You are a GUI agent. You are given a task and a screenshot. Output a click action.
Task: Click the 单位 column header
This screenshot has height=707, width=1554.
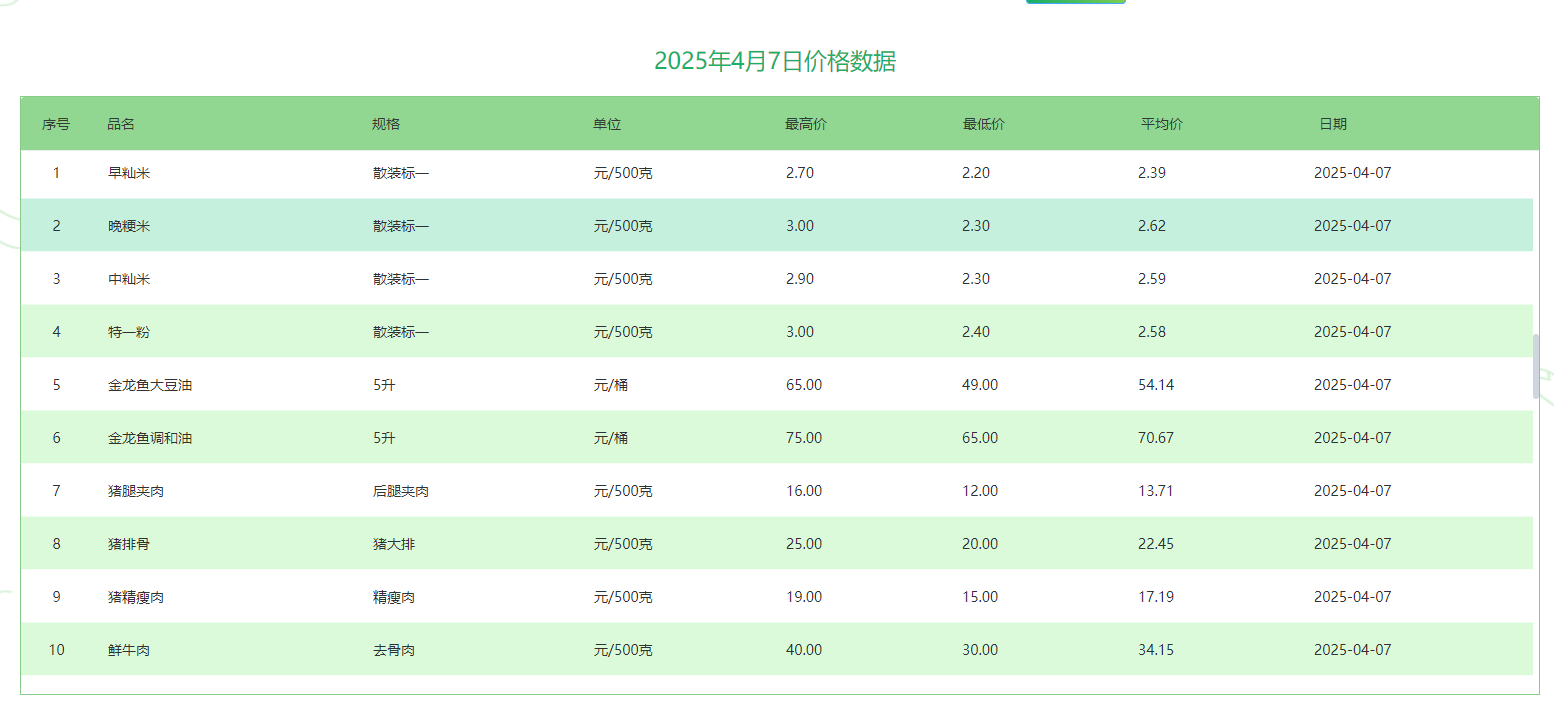tap(607, 124)
